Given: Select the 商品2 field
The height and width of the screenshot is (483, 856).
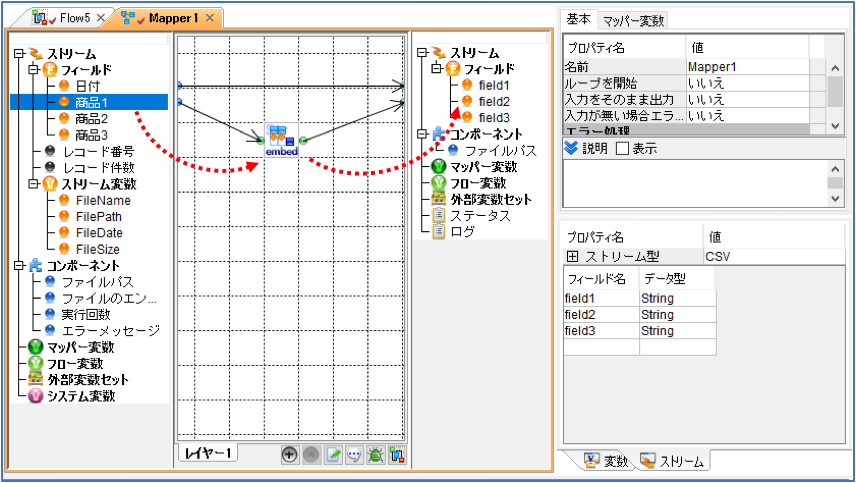Looking at the screenshot, I should pos(91,118).
